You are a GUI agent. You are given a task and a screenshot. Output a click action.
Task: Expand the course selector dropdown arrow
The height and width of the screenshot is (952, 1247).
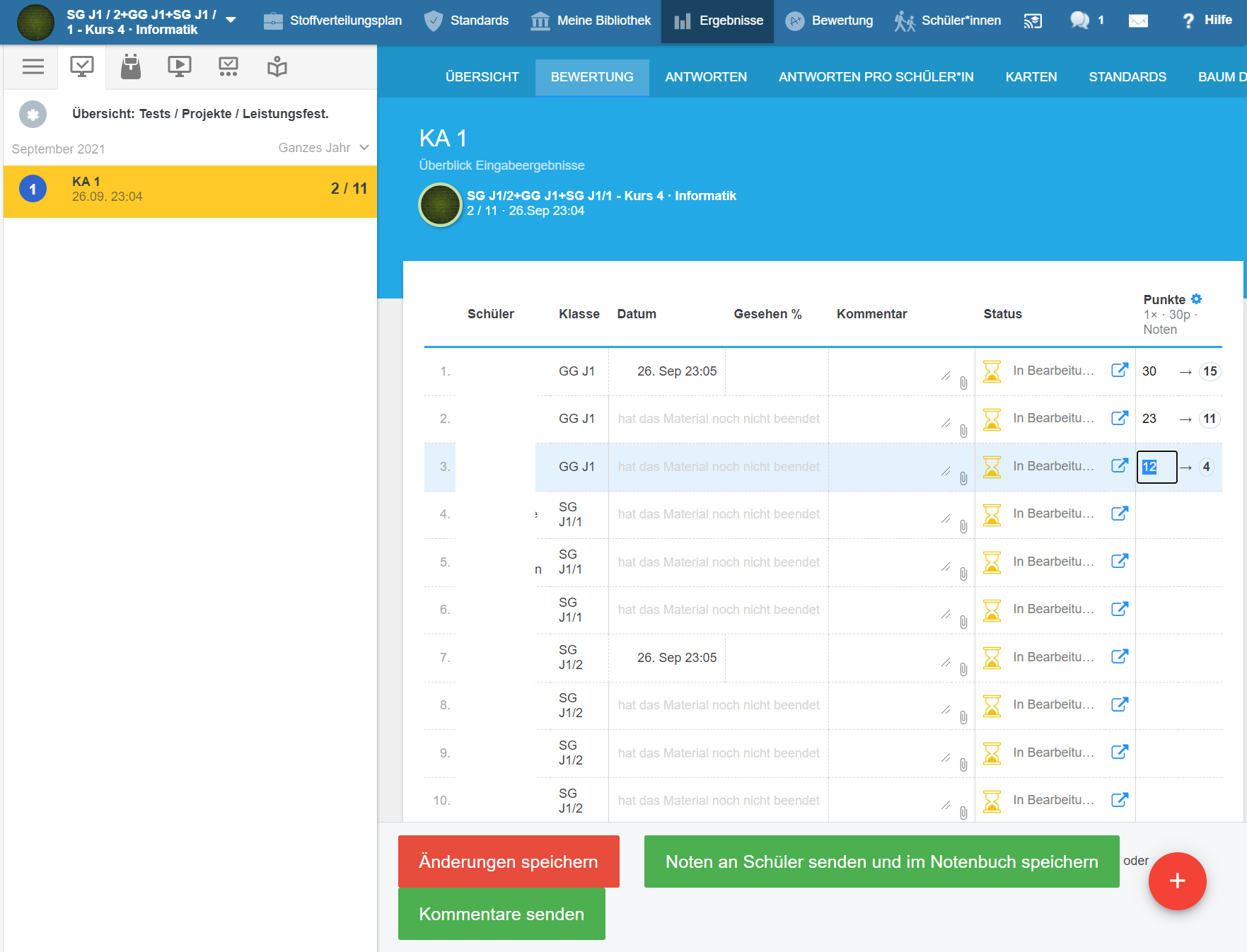coord(231,20)
